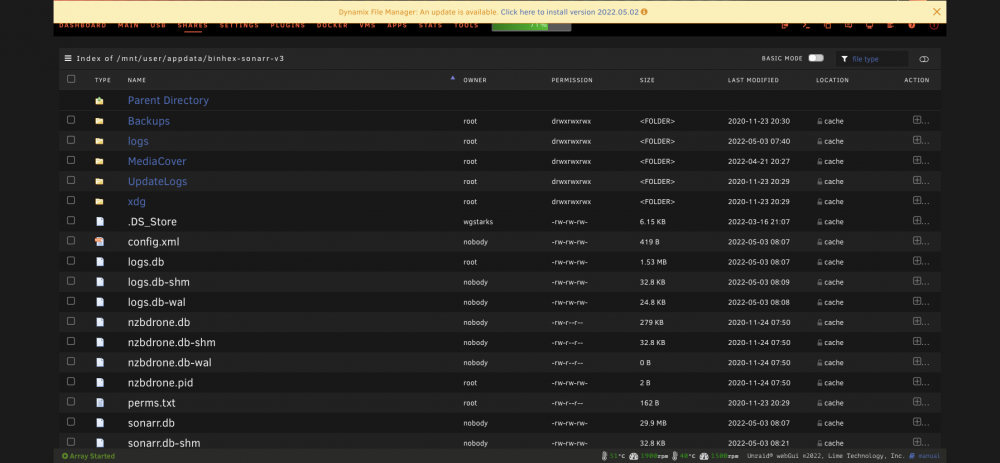Click the Backups folder icon

tap(99, 121)
